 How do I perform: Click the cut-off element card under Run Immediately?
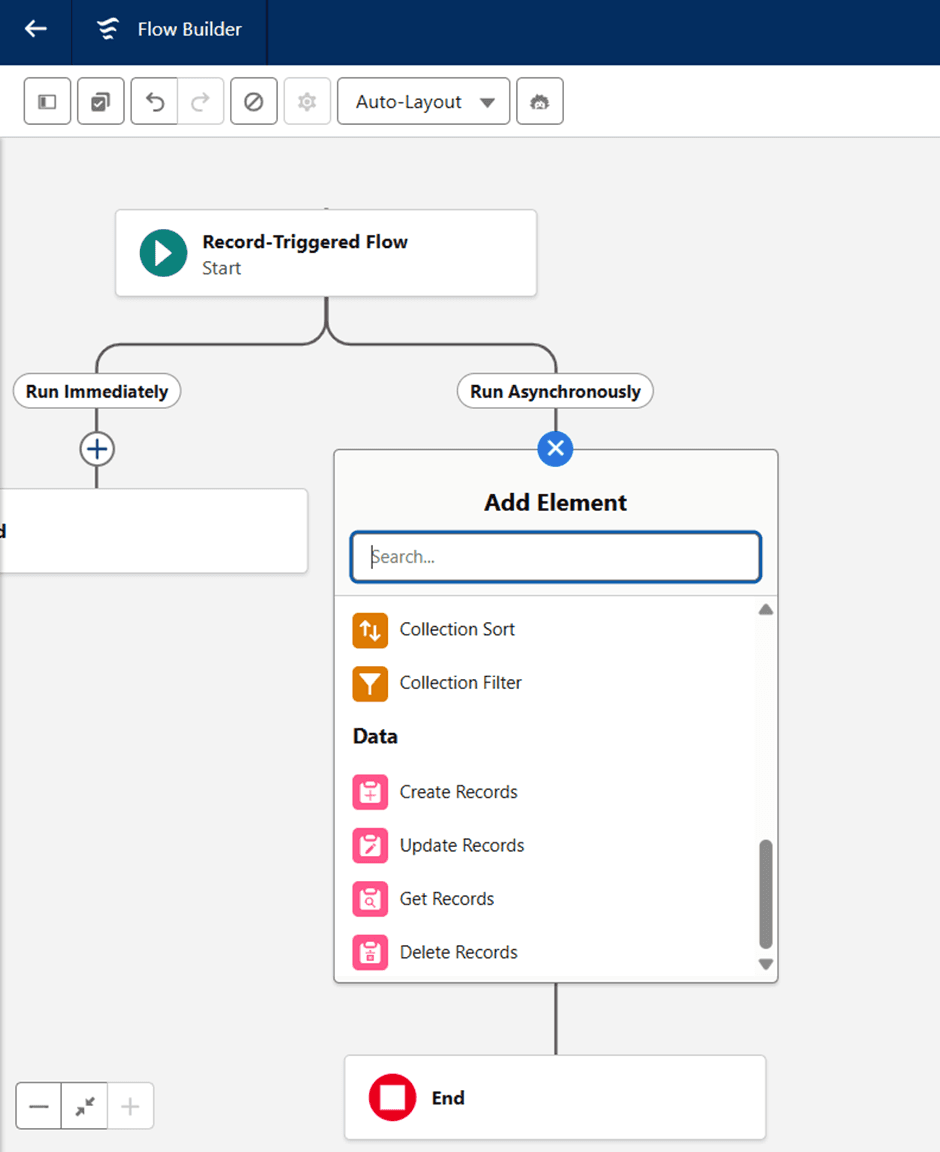154,530
